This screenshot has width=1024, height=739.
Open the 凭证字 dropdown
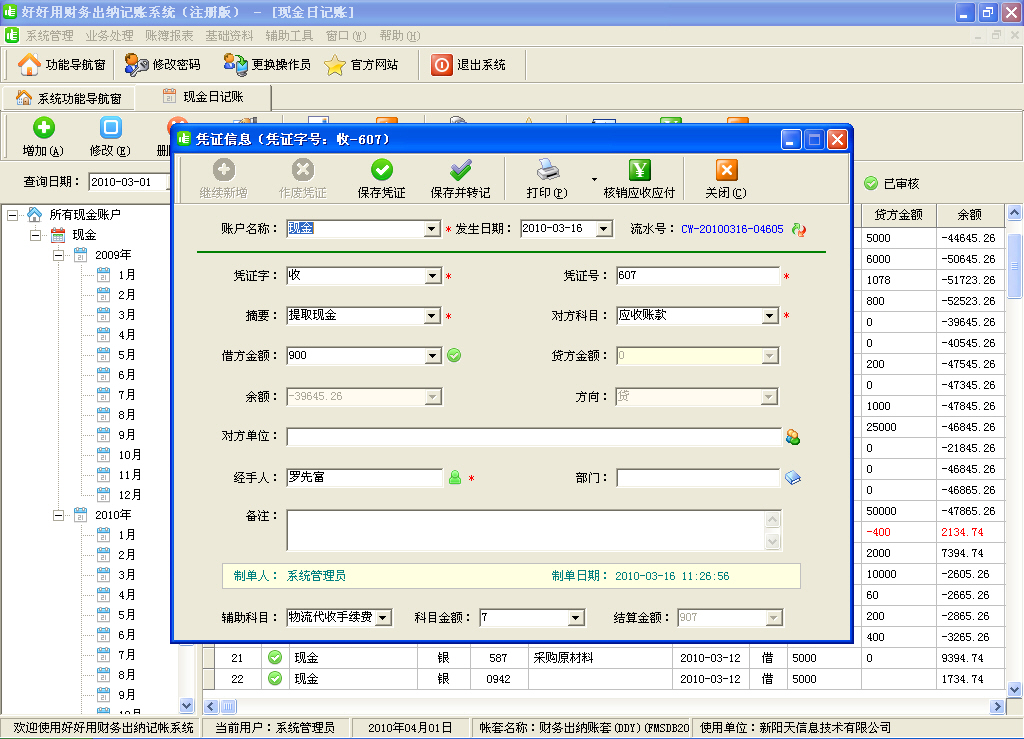tap(432, 276)
